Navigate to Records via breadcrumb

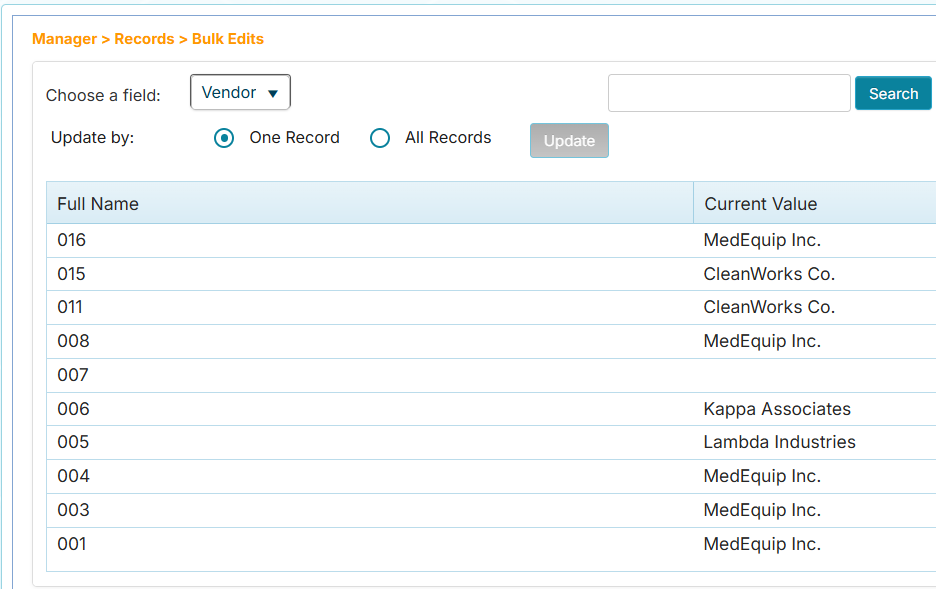(x=143, y=38)
